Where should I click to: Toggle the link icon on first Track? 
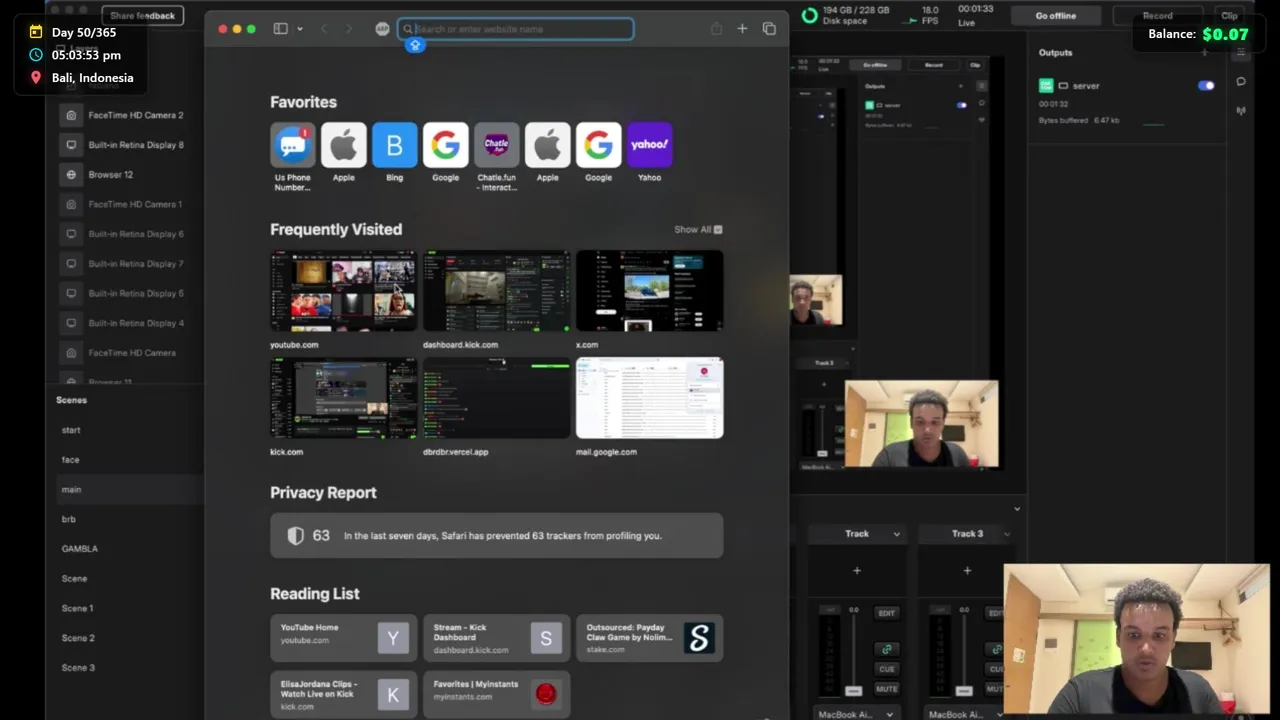886,649
